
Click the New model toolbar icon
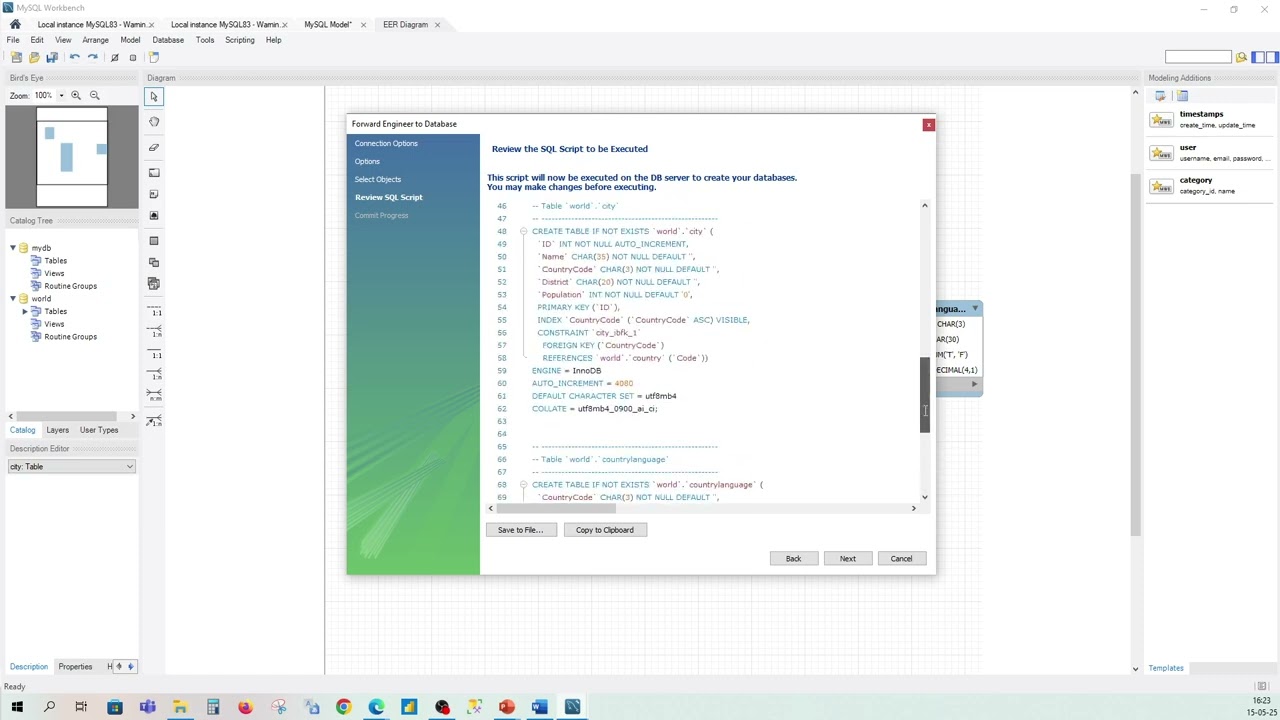[x=16, y=57]
